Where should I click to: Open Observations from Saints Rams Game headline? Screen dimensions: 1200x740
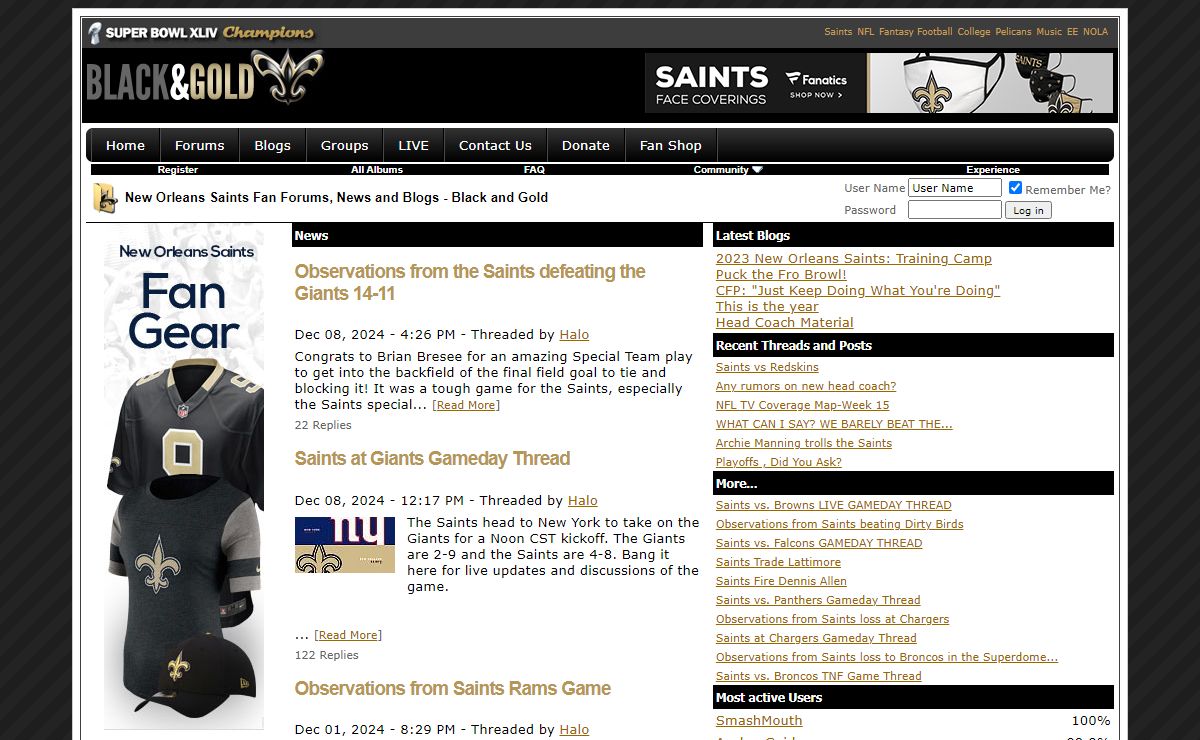click(452, 689)
